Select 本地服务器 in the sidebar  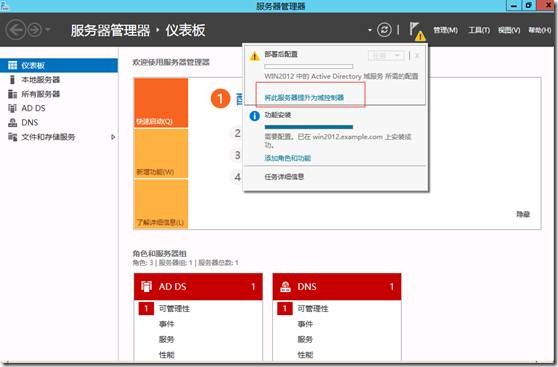click(x=59, y=80)
